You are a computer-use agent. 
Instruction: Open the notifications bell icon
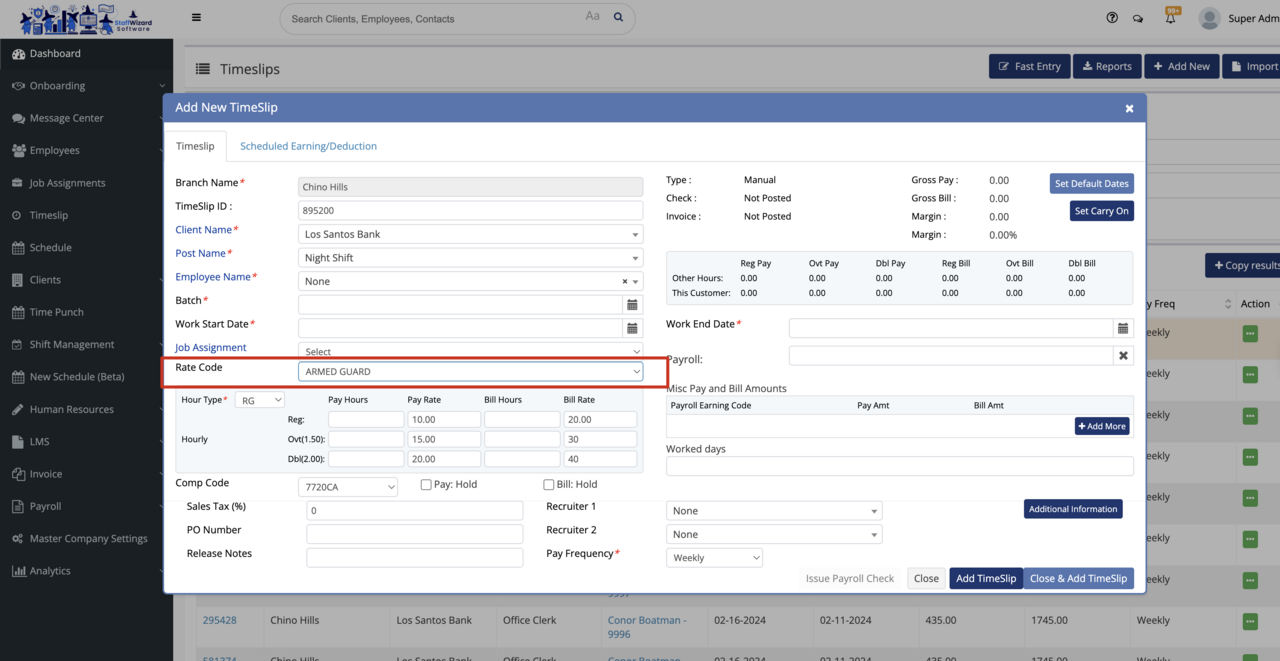(1170, 18)
